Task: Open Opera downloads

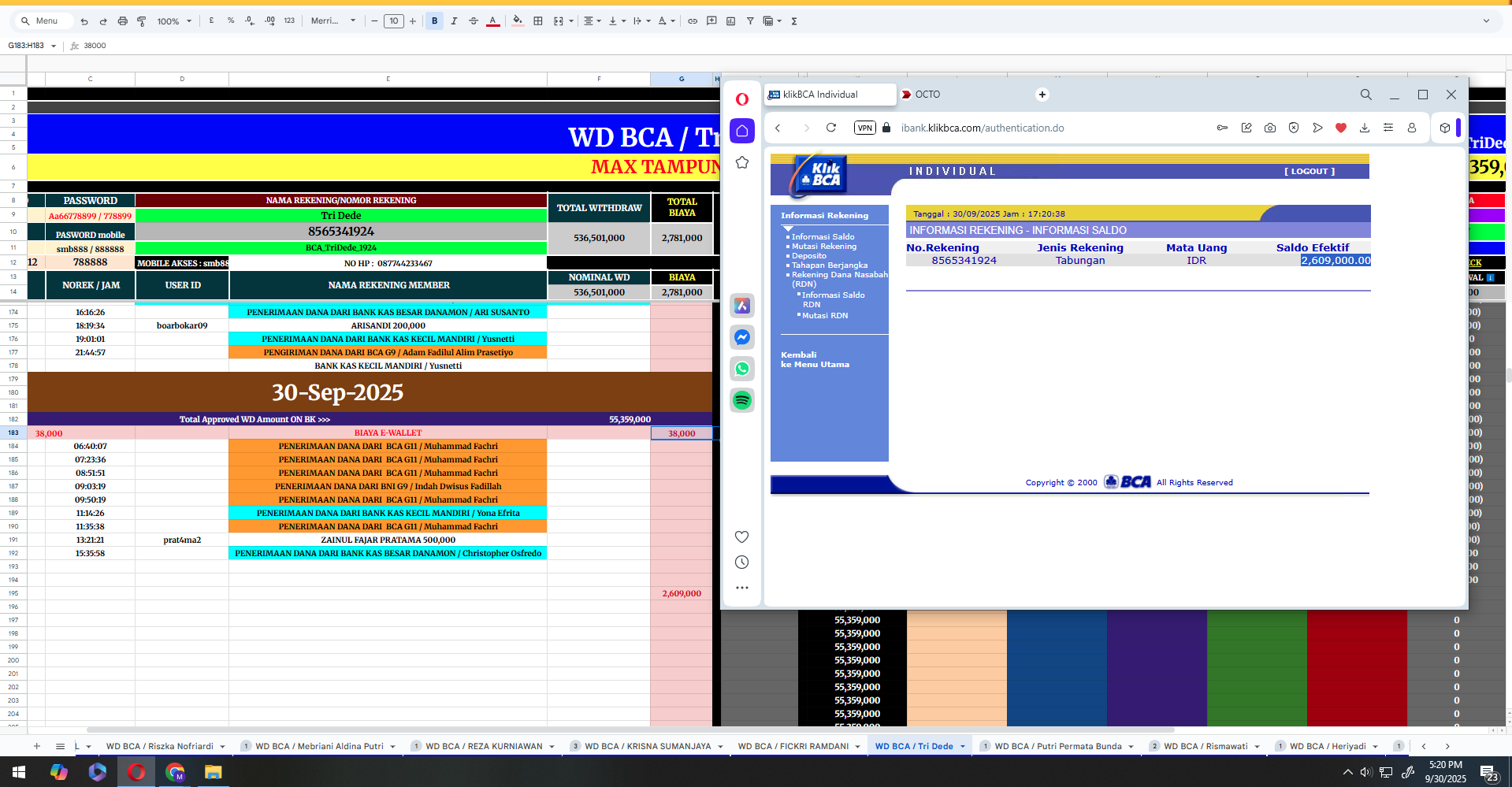Action: (1365, 128)
